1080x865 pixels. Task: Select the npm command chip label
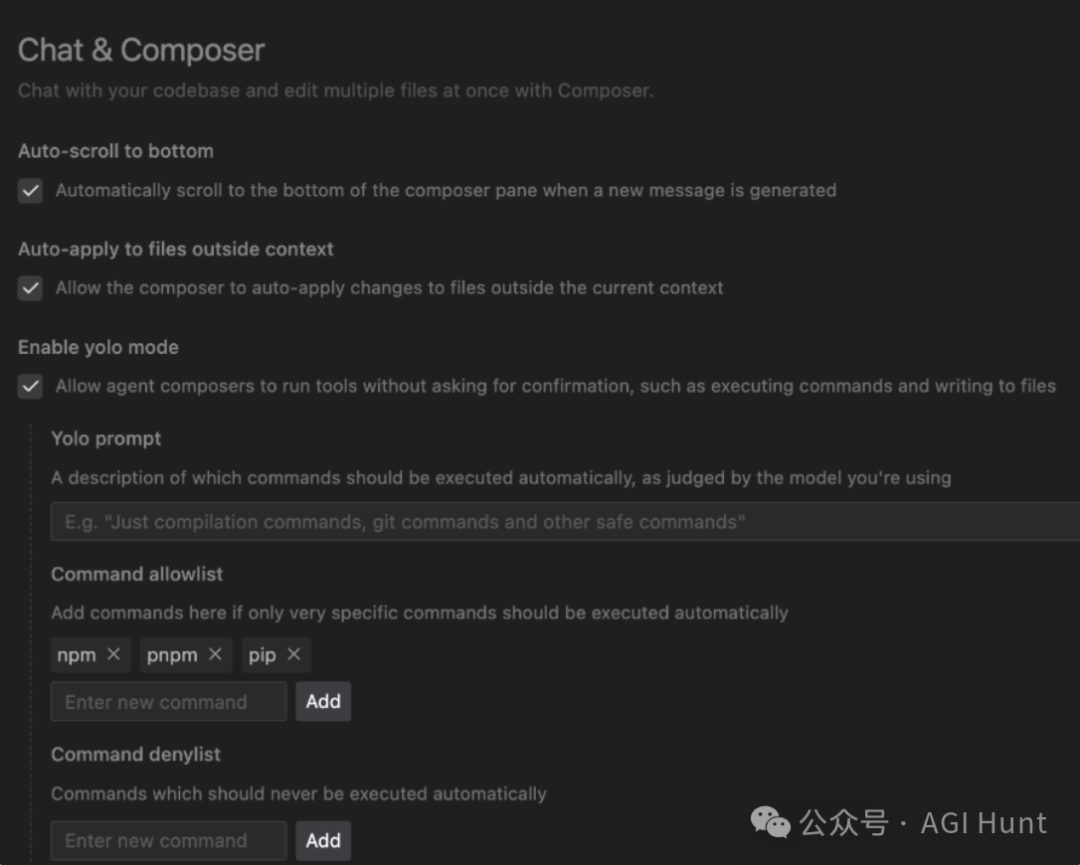tap(77, 655)
